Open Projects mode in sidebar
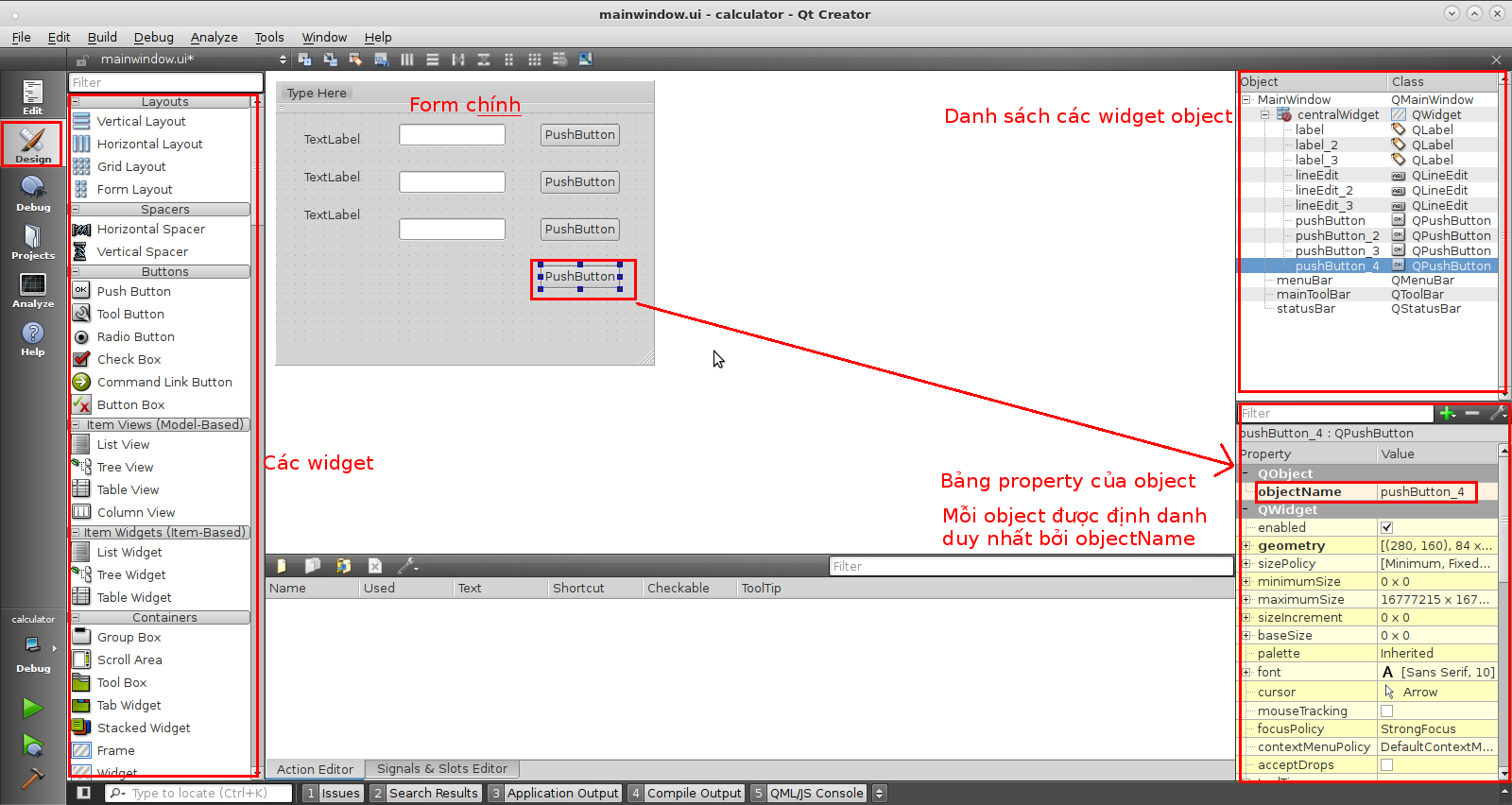 coord(33,241)
